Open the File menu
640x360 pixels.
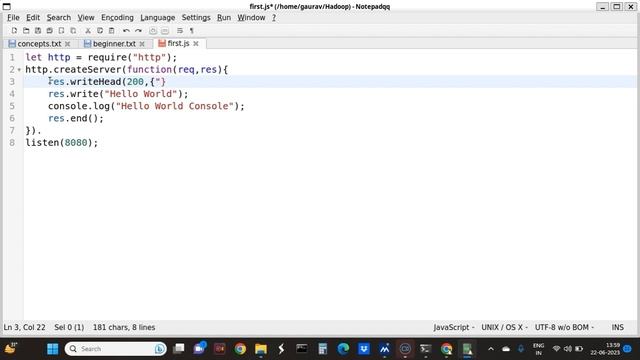pos(13,18)
